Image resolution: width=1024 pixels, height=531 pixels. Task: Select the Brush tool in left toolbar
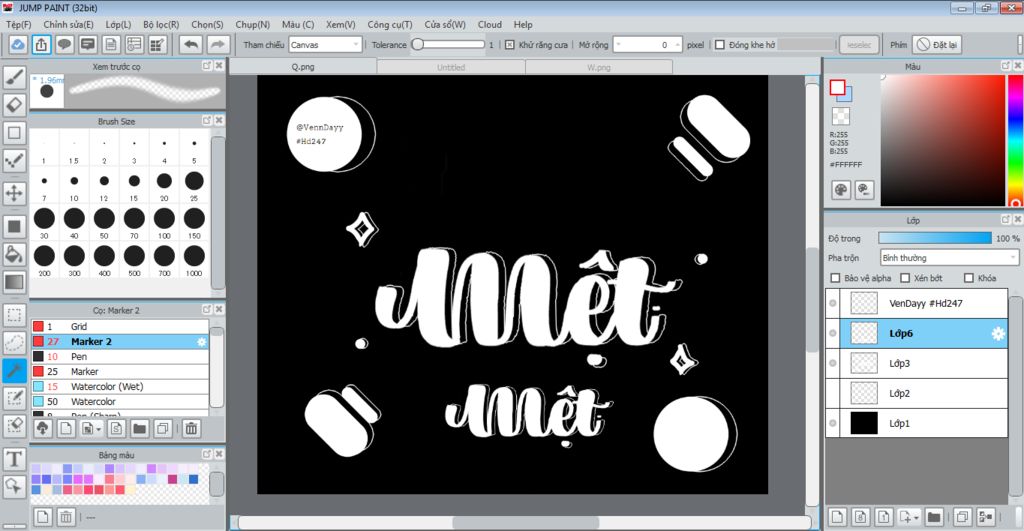coord(14,77)
